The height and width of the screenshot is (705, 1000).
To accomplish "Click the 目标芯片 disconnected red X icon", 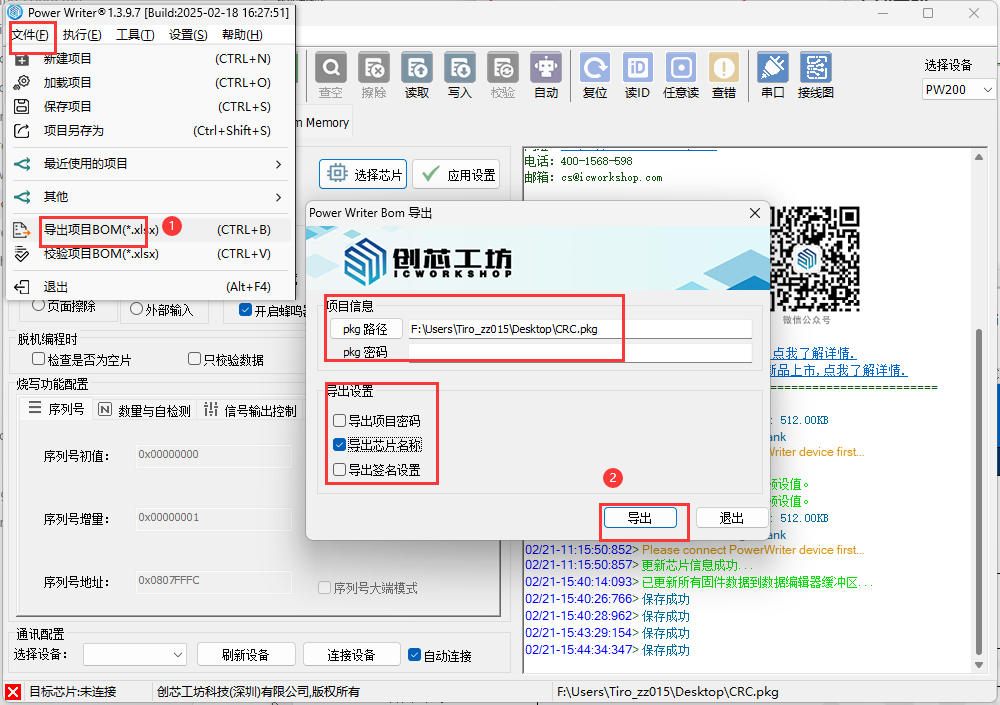I will 13,692.
